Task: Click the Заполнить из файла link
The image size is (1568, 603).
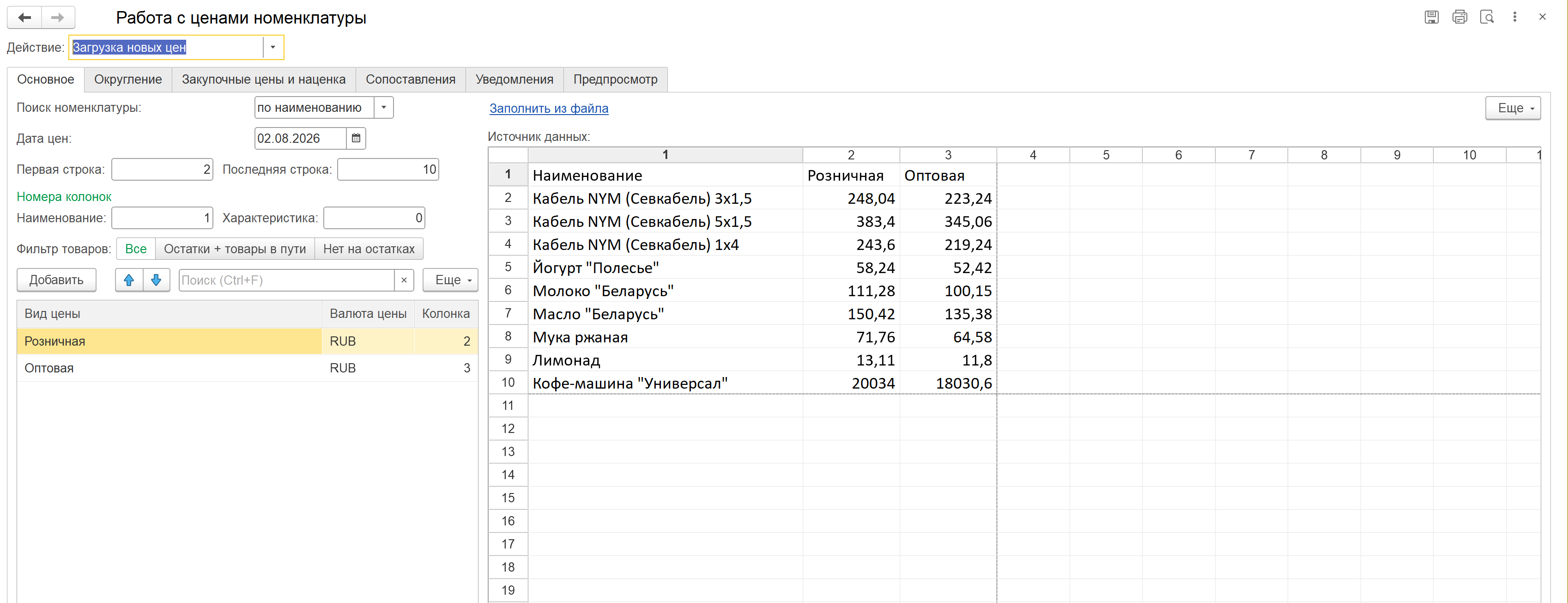Action: click(548, 109)
